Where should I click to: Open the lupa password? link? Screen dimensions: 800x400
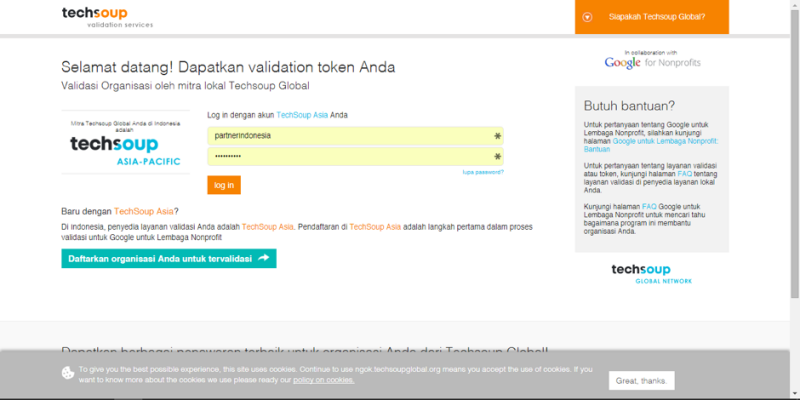tap(483, 172)
